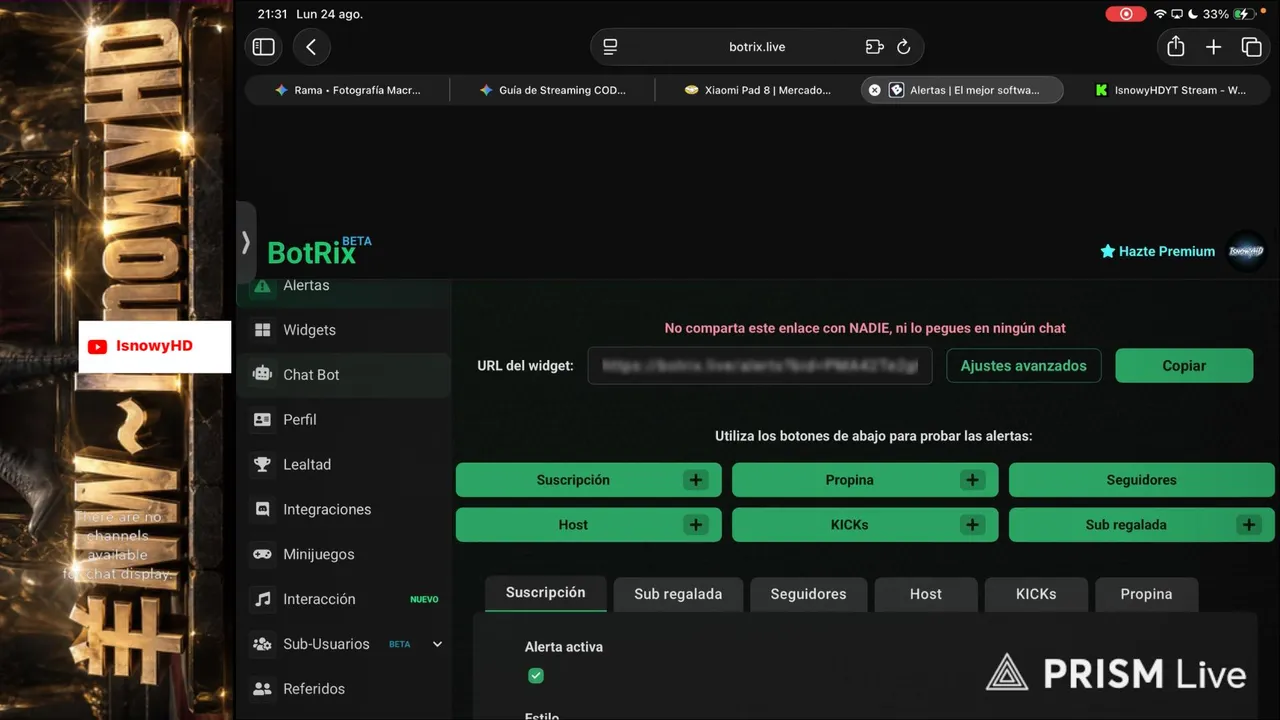Image resolution: width=1280 pixels, height=720 pixels.
Task: Click the plus on Sub regalada test button
Action: (1248, 525)
